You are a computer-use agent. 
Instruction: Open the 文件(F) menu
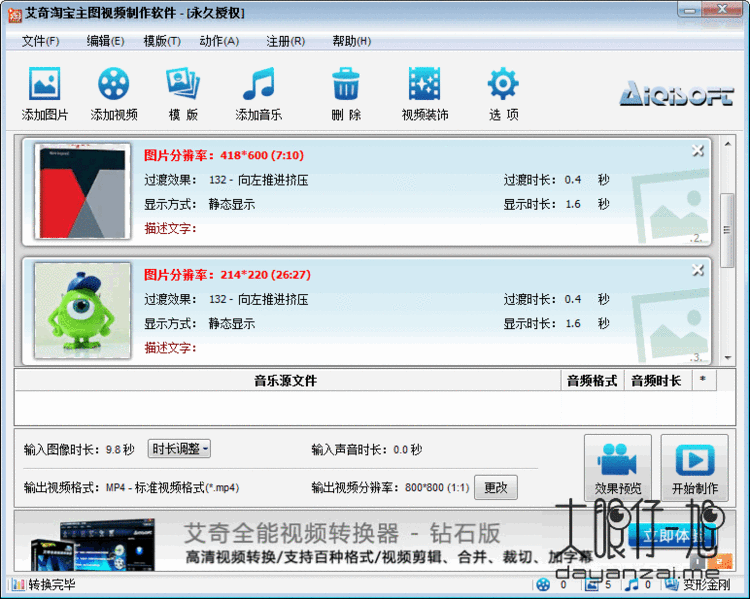pyautogui.click(x=40, y=41)
